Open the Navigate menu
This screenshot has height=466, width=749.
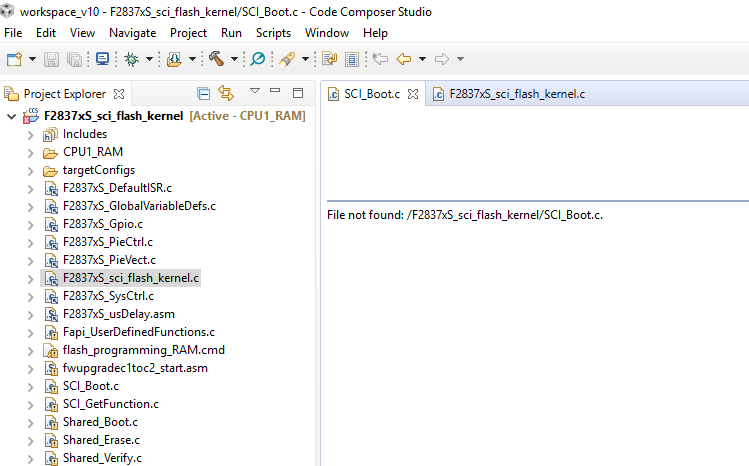point(132,33)
